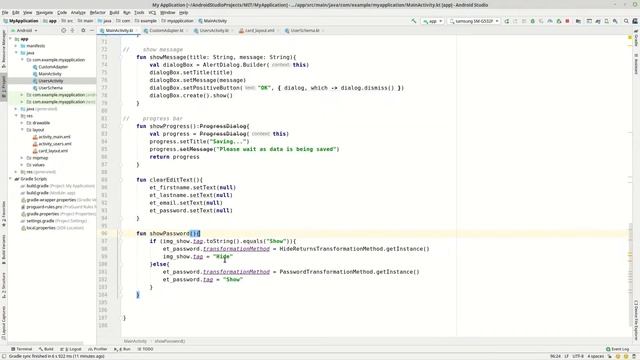Screen dimensions: 640x360
Task: Open the Help menu
Action: pyautogui.click(x=184, y=13)
